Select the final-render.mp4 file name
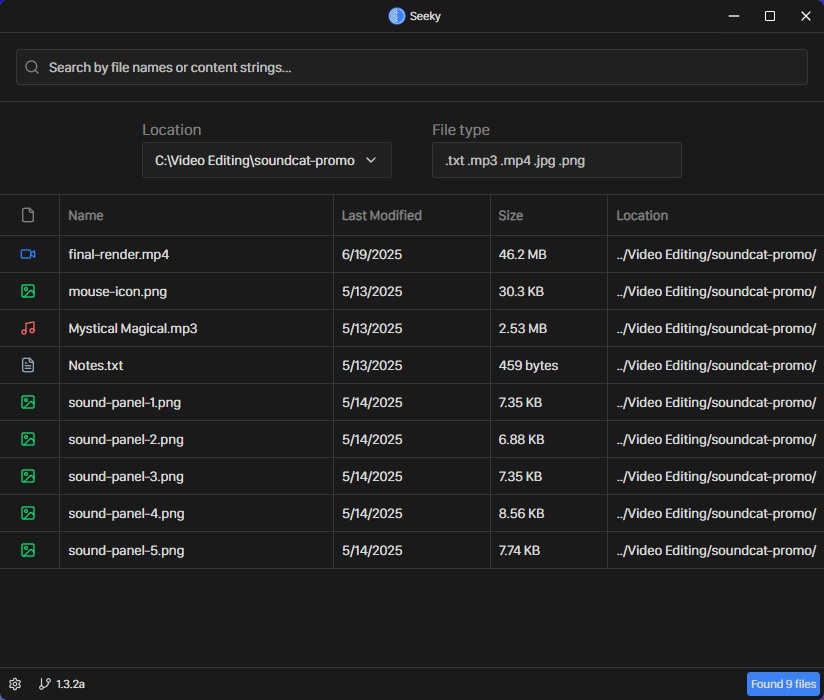Screen dimensions: 824x700 119,254
